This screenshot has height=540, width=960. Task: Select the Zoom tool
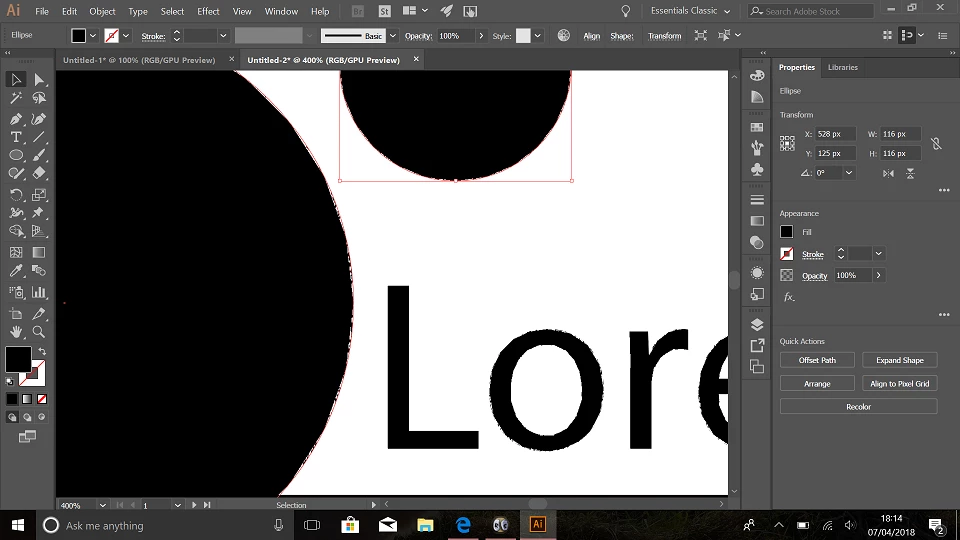tap(39, 332)
